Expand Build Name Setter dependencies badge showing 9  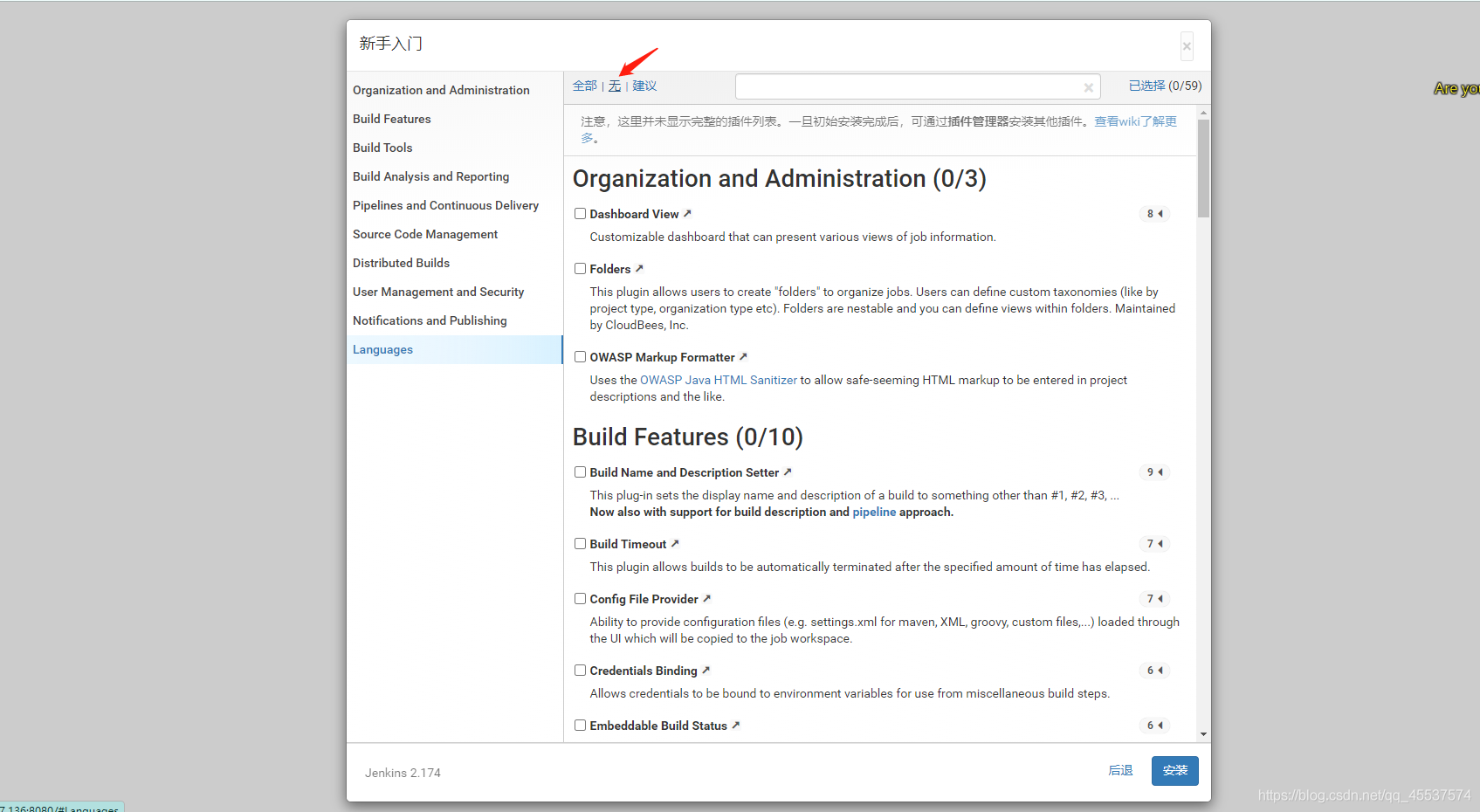[x=1154, y=472]
